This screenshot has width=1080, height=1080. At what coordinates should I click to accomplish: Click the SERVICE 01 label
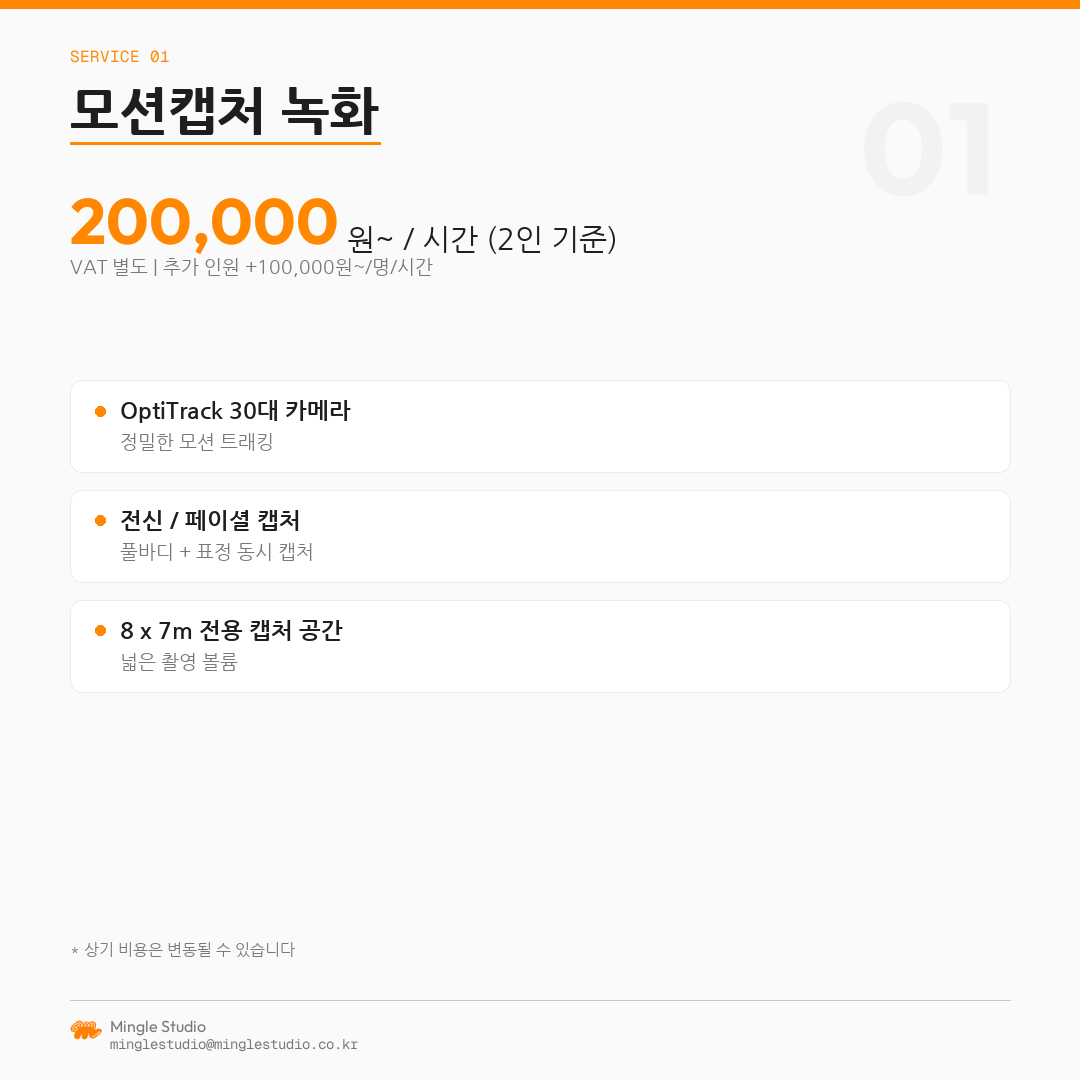coord(119,57)
